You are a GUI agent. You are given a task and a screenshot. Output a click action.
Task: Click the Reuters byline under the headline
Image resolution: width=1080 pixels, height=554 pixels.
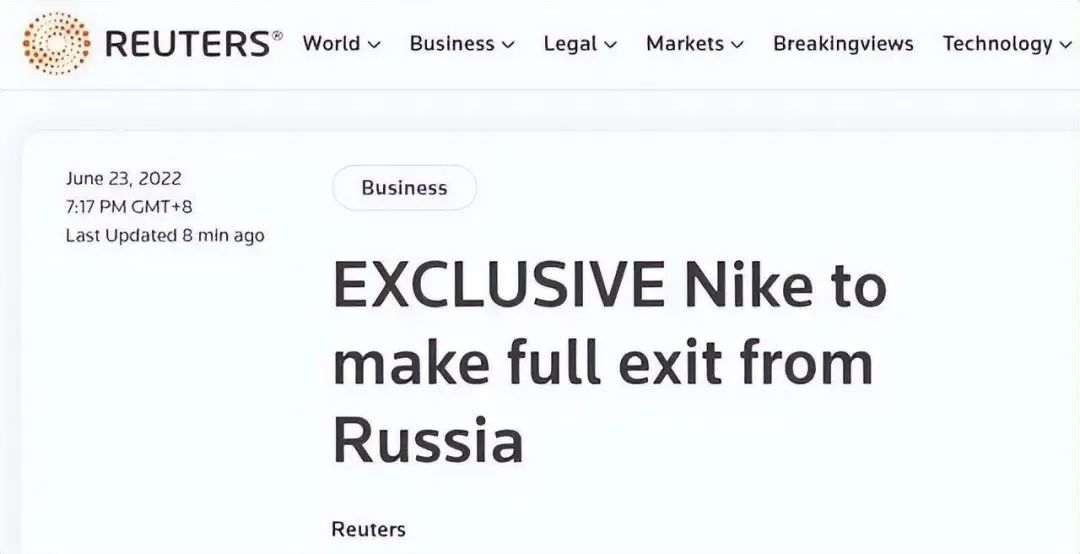(x=368, y=529)
